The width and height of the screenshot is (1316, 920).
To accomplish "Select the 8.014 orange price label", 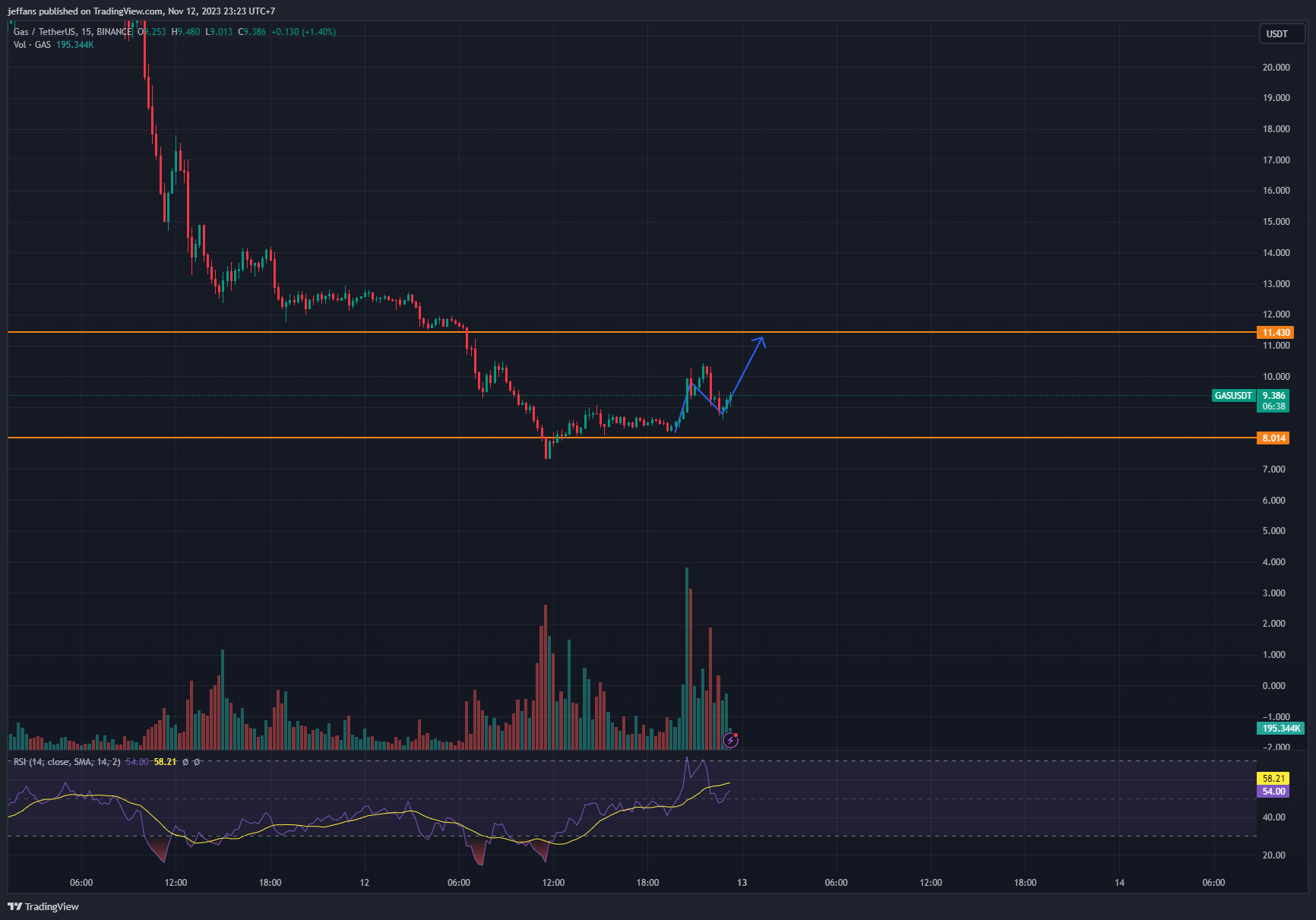I will click(1273, 438).
